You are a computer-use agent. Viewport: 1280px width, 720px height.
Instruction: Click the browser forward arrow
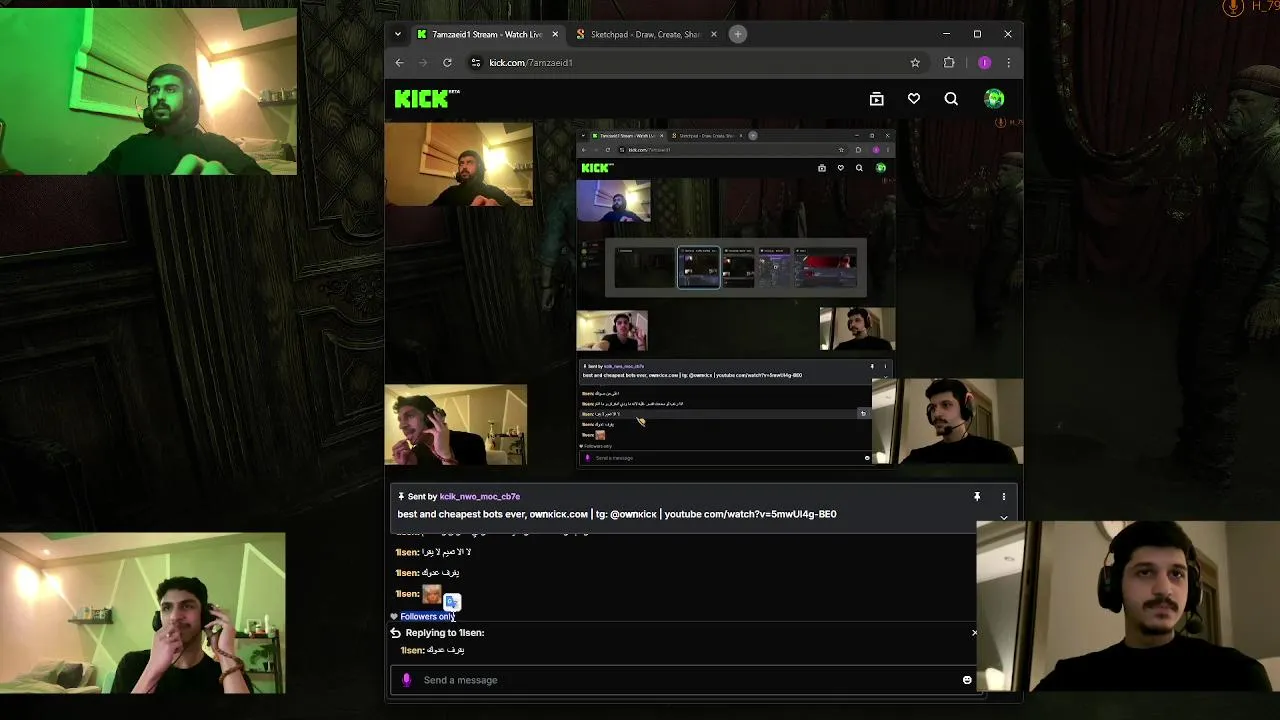point(423,63)
